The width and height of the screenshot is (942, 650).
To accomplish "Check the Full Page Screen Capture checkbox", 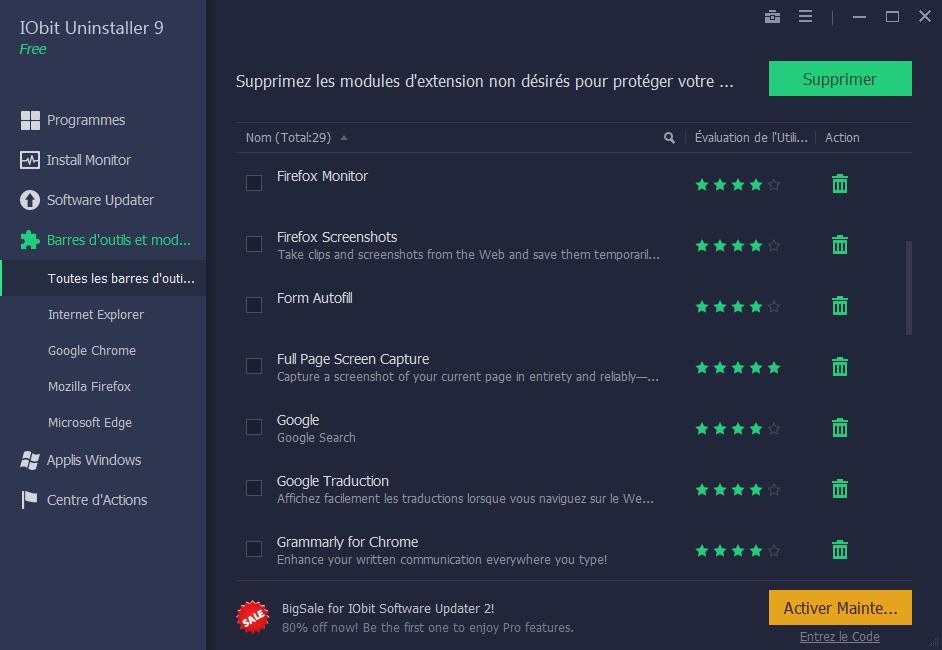I will 254,366.
